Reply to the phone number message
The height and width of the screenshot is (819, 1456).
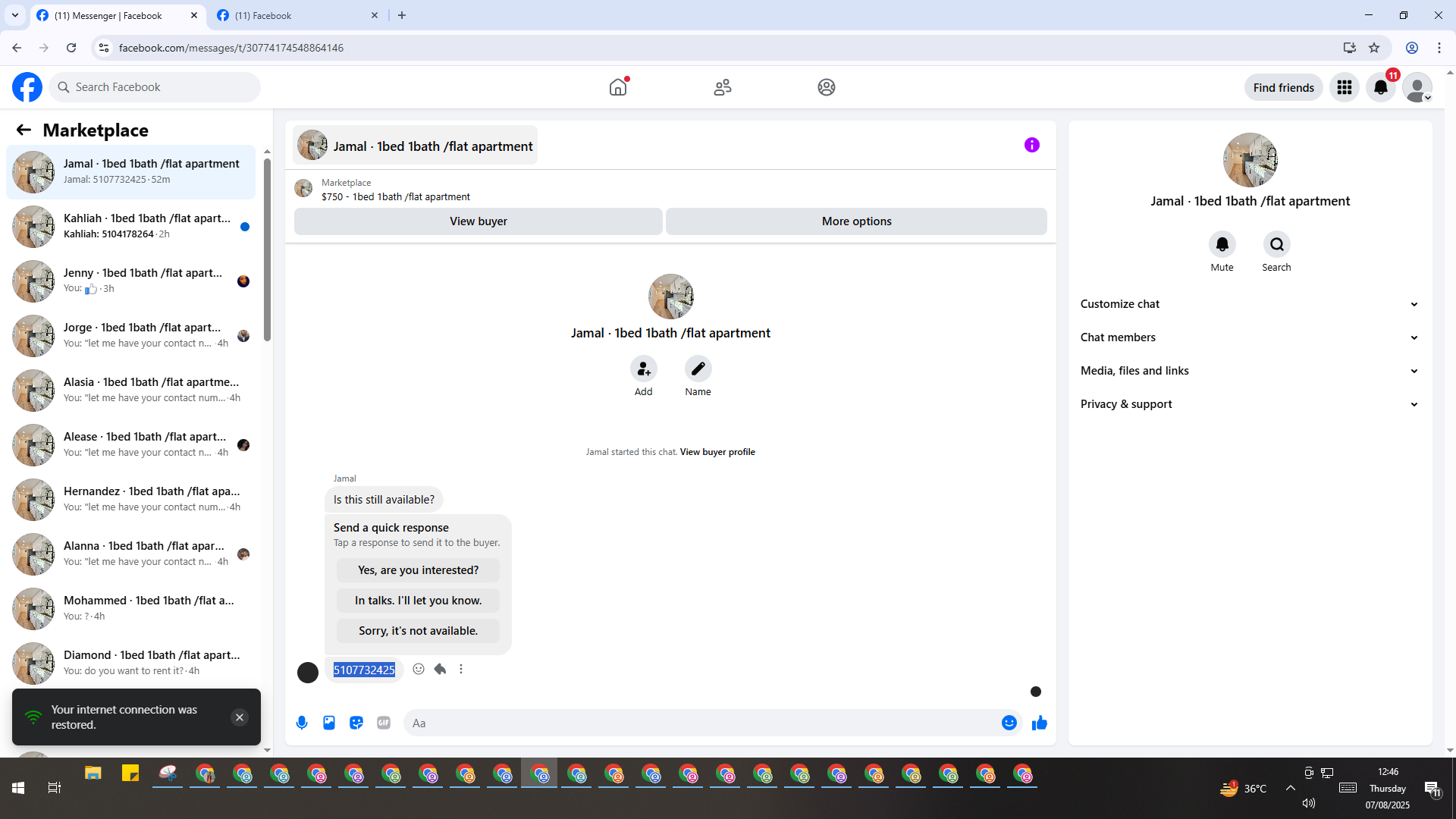(440, 669)
